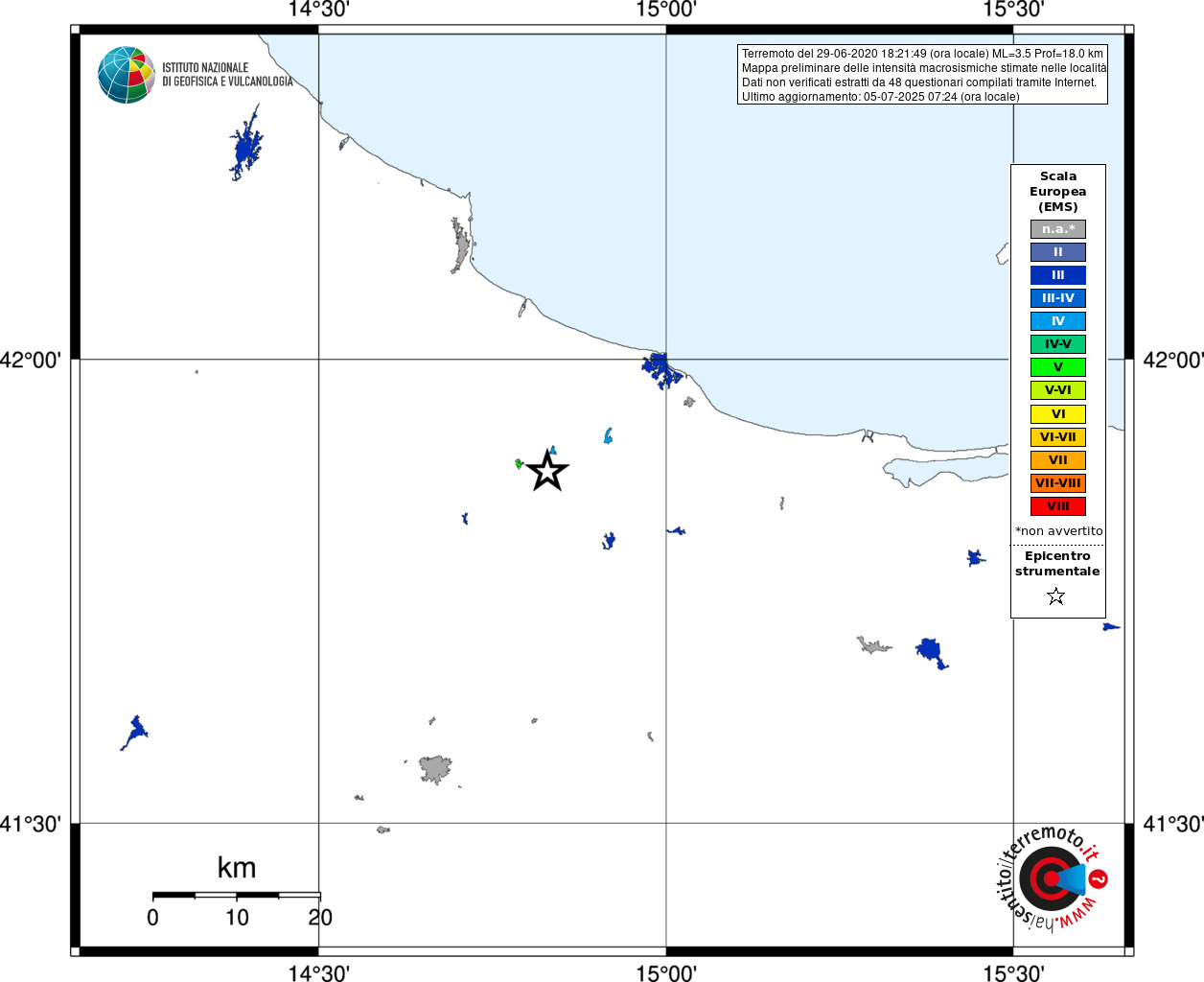Image resolution: width=1204 pixels, height=982 pixels.
Task: Click the haisentitoilterremoto.it logo
Action: (x=1052, y=877)
